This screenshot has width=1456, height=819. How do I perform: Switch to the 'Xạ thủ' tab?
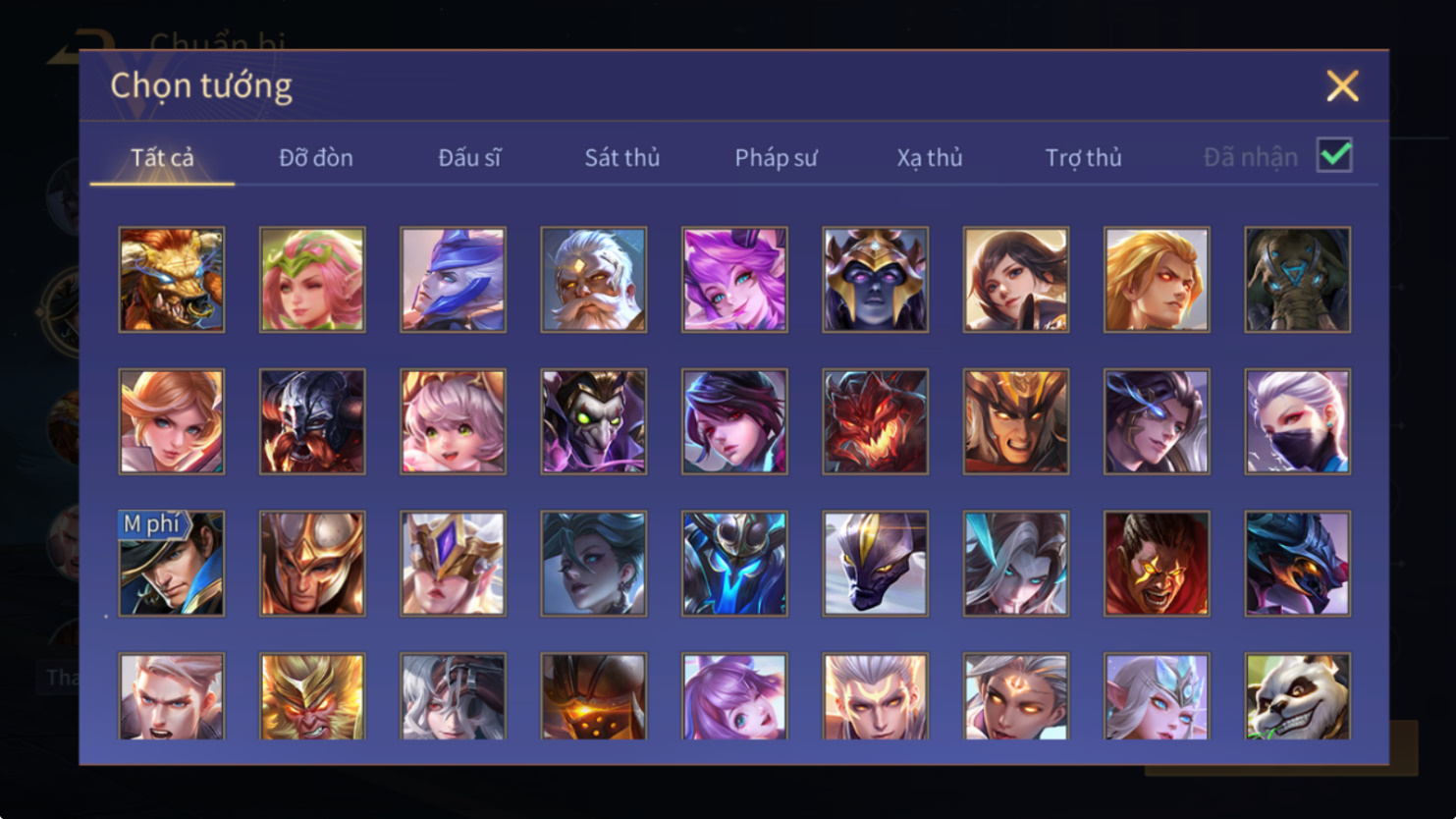pyautogui.click(x=930, y=157)
